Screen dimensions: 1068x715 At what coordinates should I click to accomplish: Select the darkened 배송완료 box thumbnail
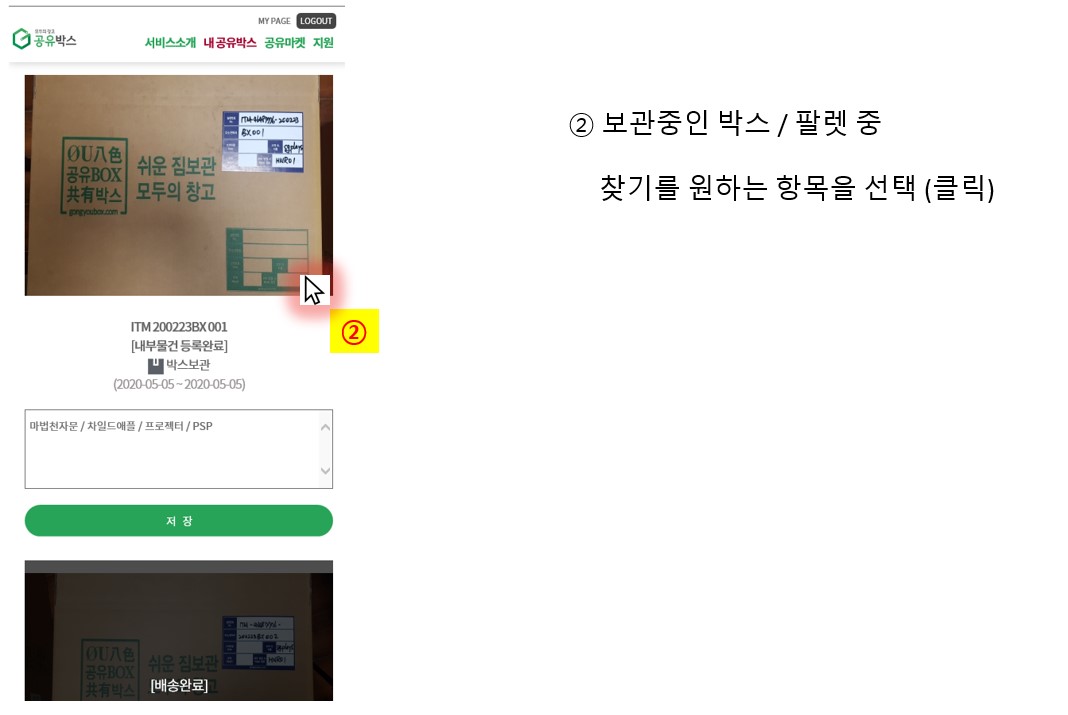point(178,631)
